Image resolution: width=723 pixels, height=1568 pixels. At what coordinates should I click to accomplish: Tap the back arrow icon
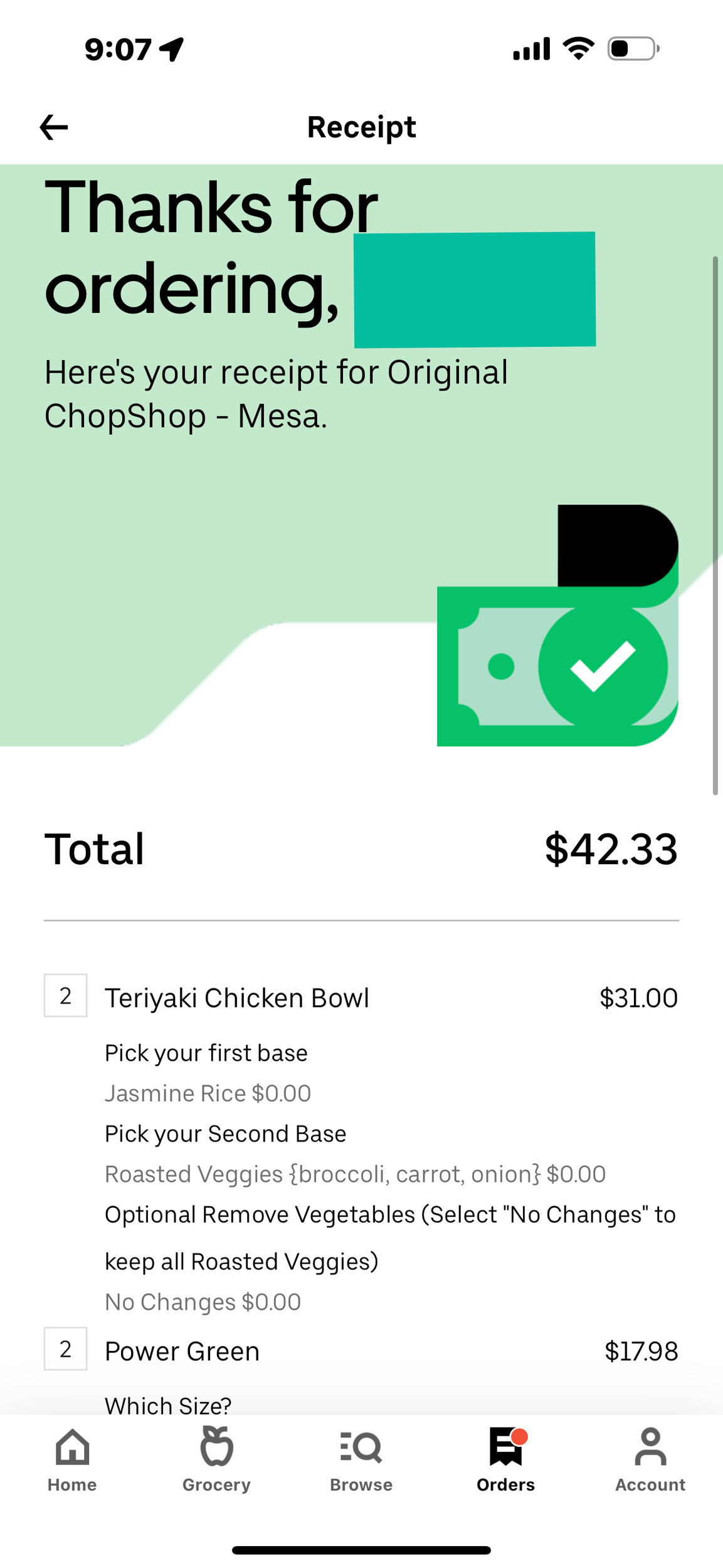coord(54,127)
